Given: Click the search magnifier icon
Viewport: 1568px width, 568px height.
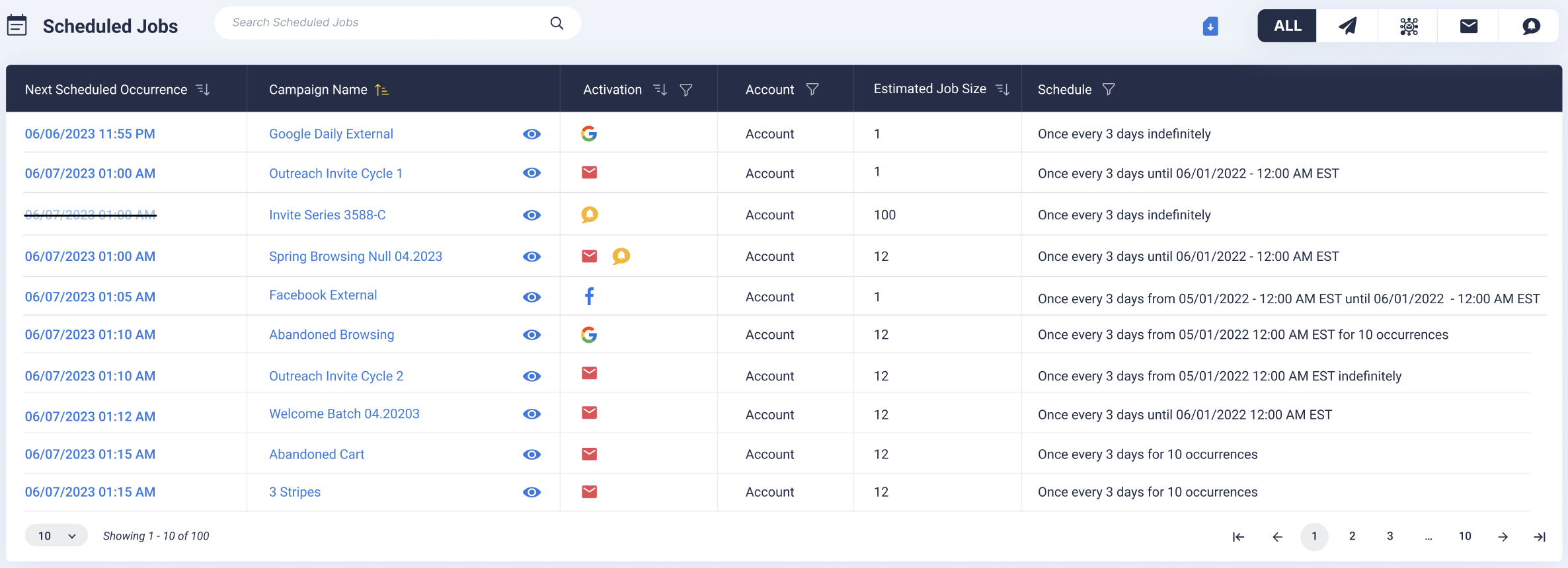Looking at the screenshot, I should 557,23.
